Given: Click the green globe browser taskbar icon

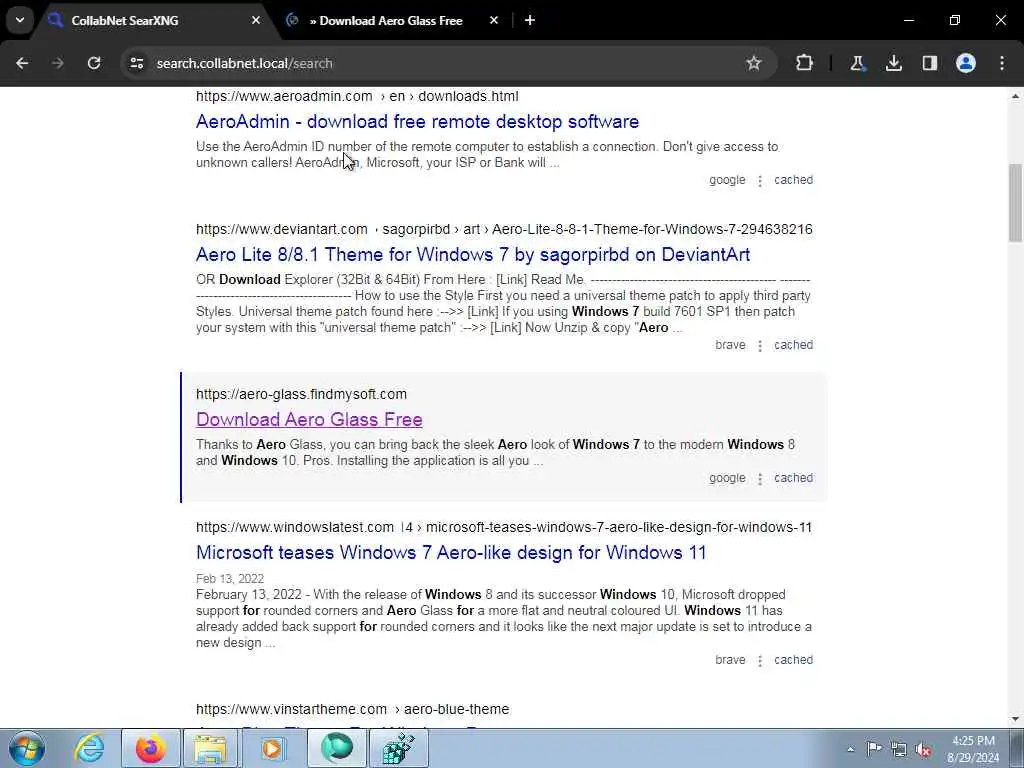Looking at the screenshot, I should click(337, 748).
